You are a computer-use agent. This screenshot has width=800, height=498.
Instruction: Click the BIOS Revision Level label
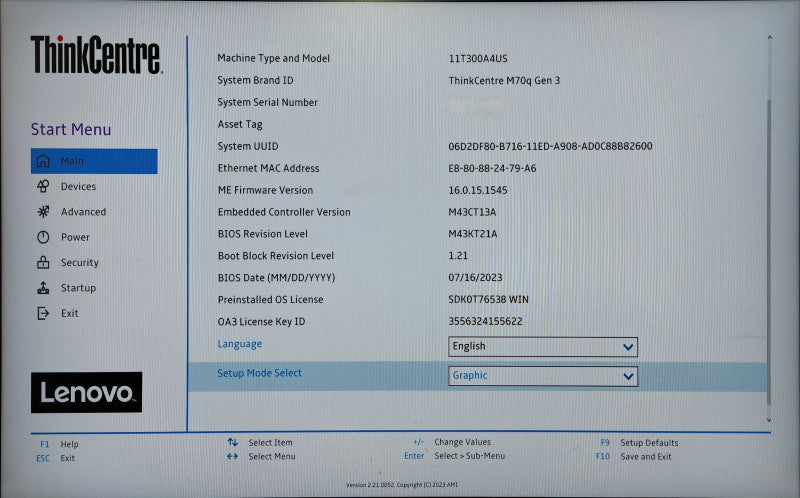point(263,234)
